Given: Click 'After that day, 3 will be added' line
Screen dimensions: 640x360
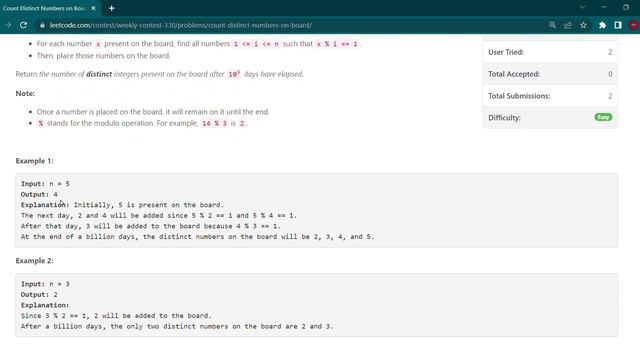Looking at the screenshot, I should pyautogui.click(x=151, y=226).
